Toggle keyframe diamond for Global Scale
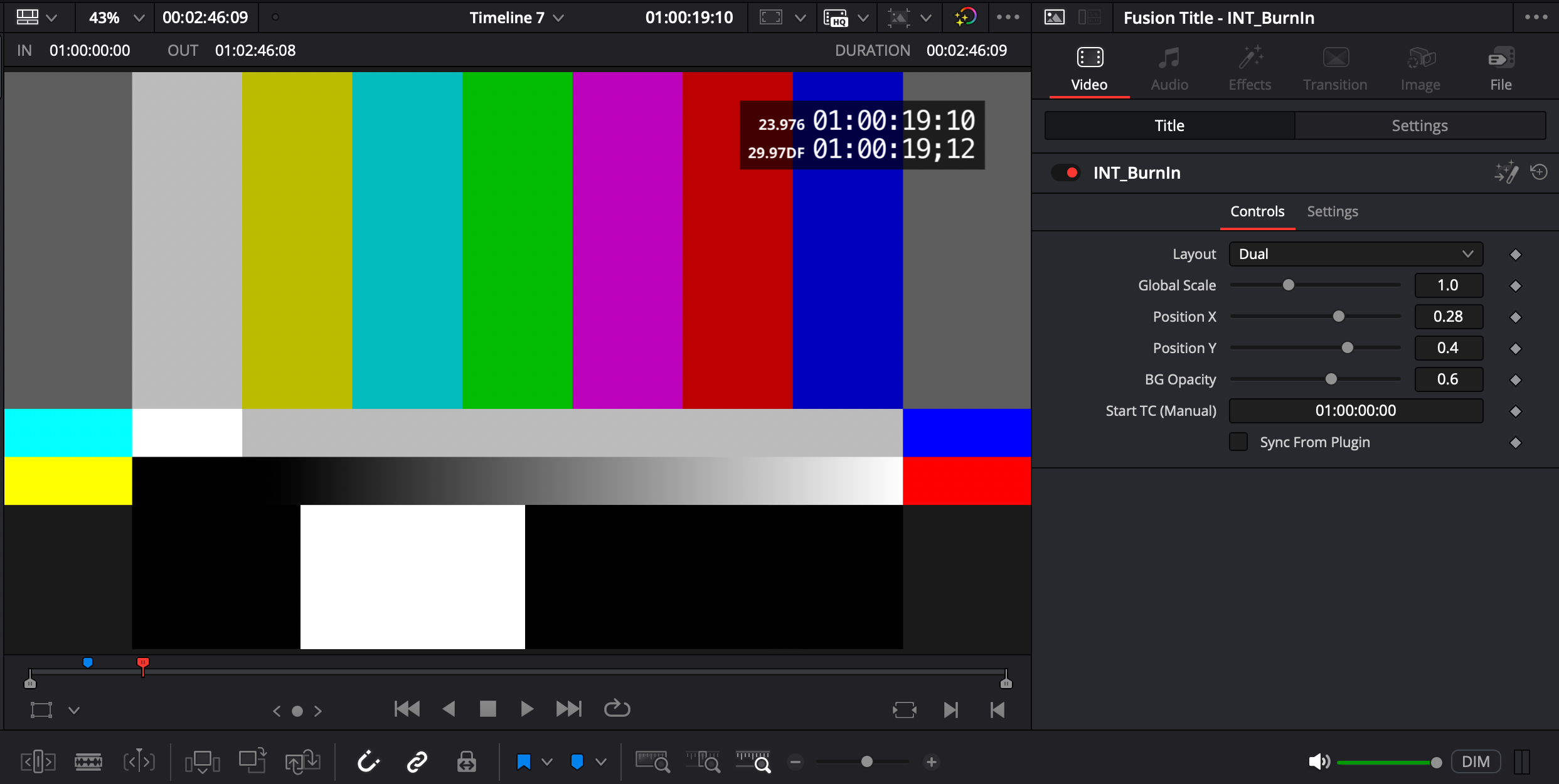 [x=1516, y=286]
